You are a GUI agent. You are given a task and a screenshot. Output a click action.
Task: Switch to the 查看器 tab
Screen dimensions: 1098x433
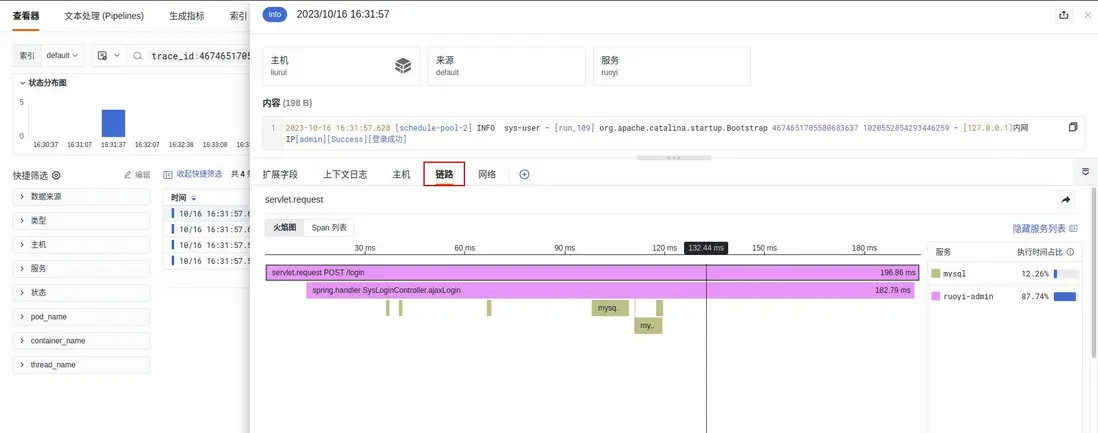[x=26, y=15]
